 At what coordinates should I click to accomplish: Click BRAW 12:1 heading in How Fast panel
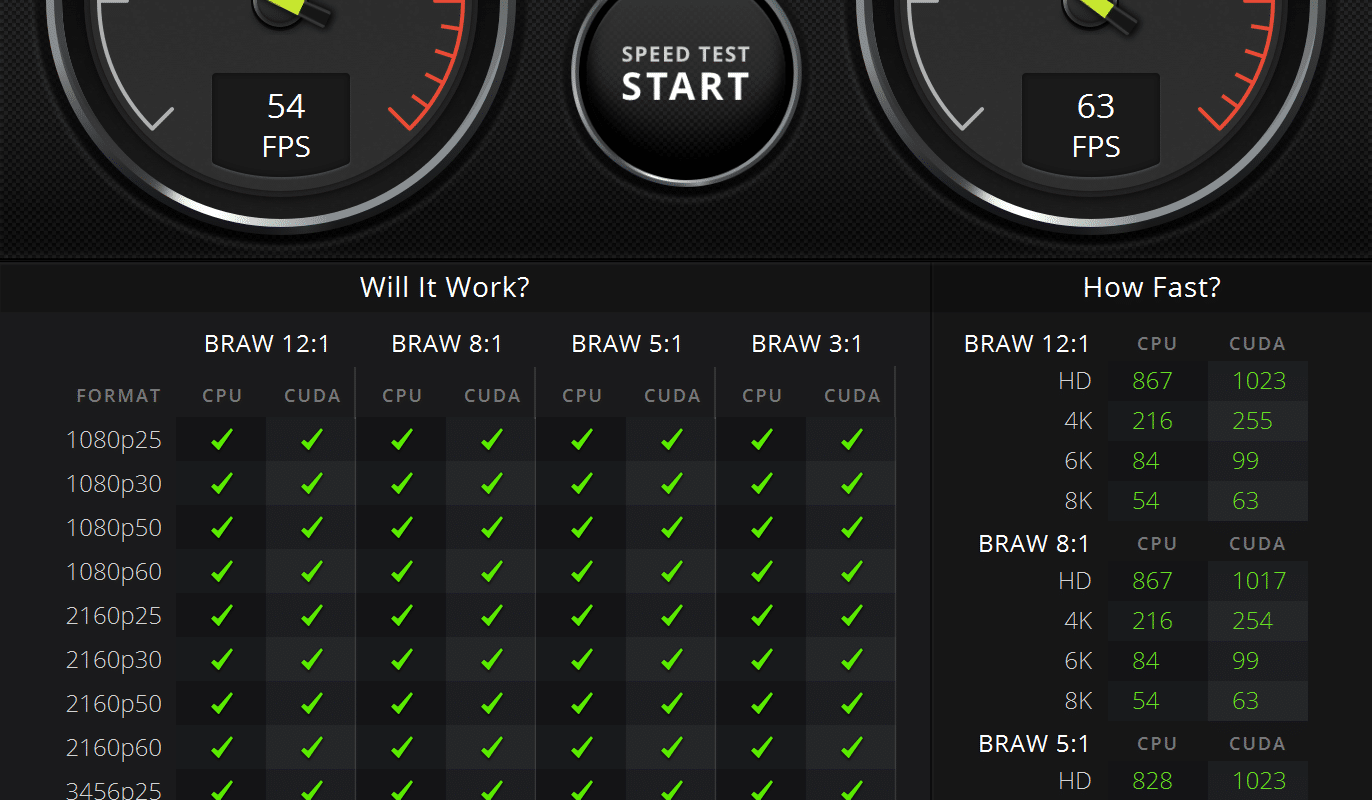pos(1027,344)
